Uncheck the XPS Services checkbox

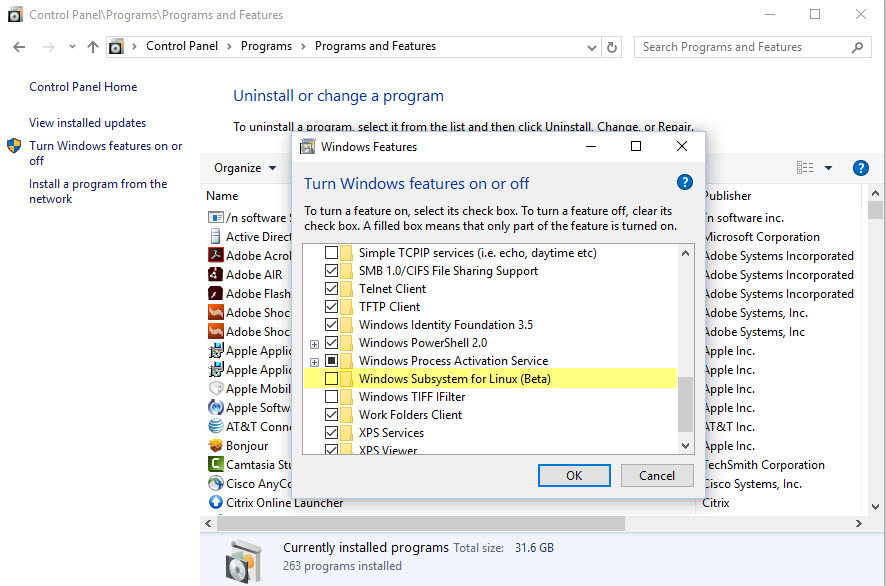tap(332, 433)
